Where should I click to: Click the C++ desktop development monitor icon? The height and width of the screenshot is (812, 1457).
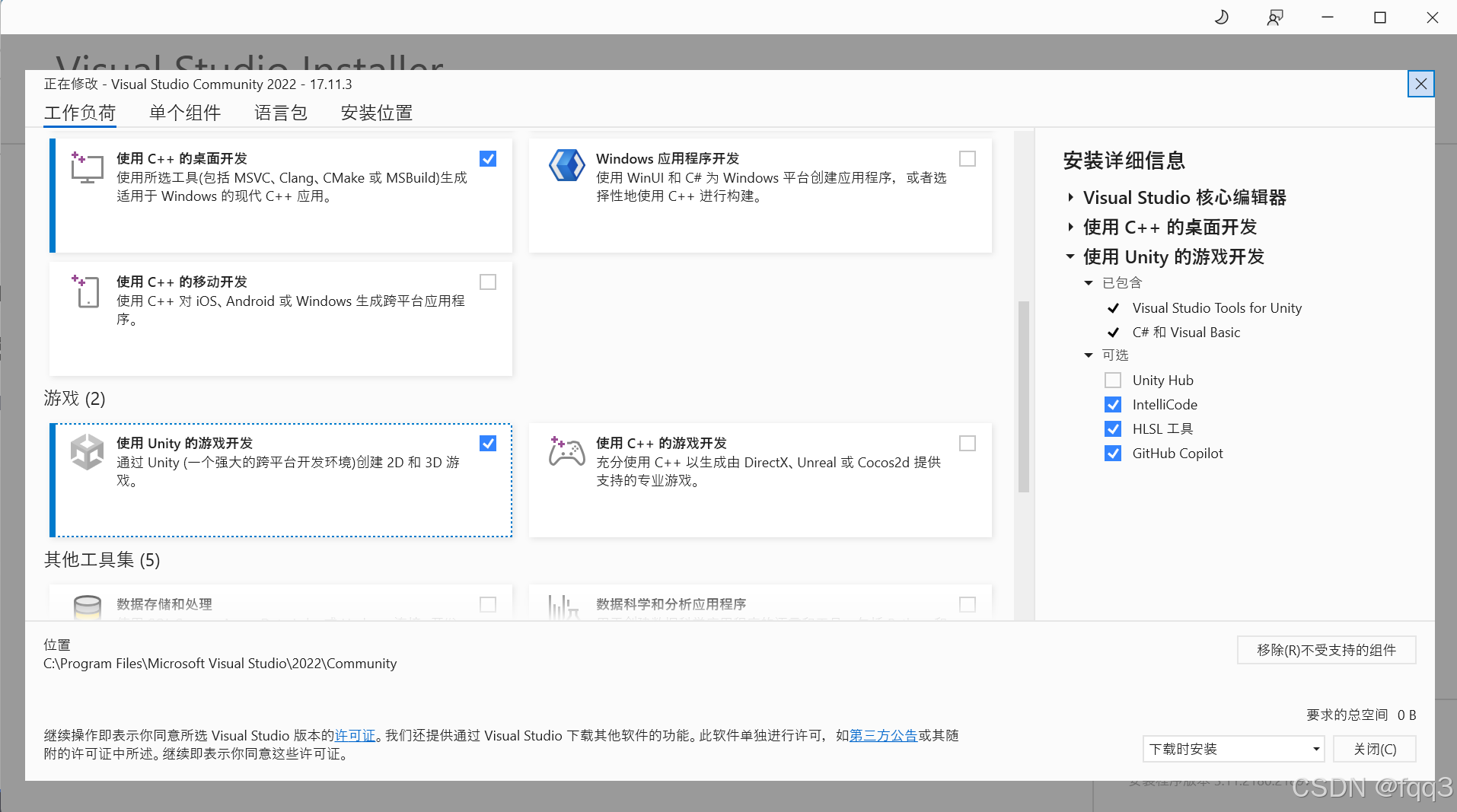tap(87, 167)
